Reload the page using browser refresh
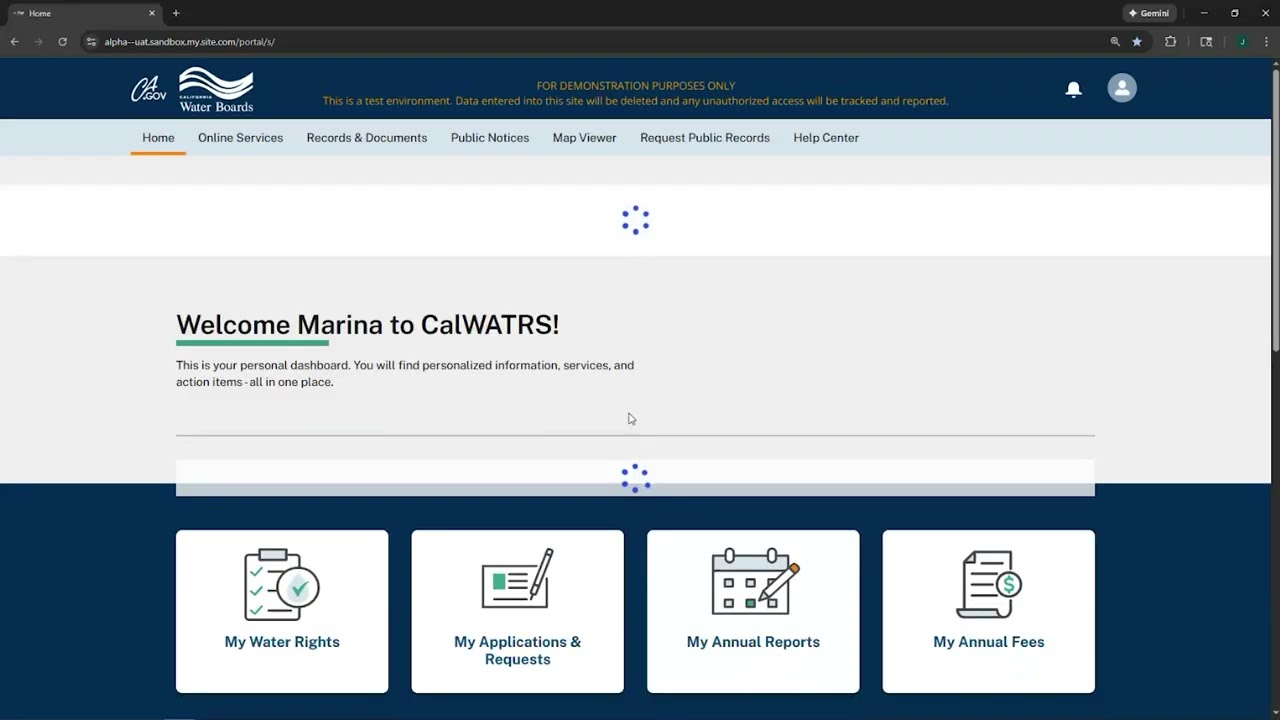This screenshot has height=720, width=1280. pos(62,42)
